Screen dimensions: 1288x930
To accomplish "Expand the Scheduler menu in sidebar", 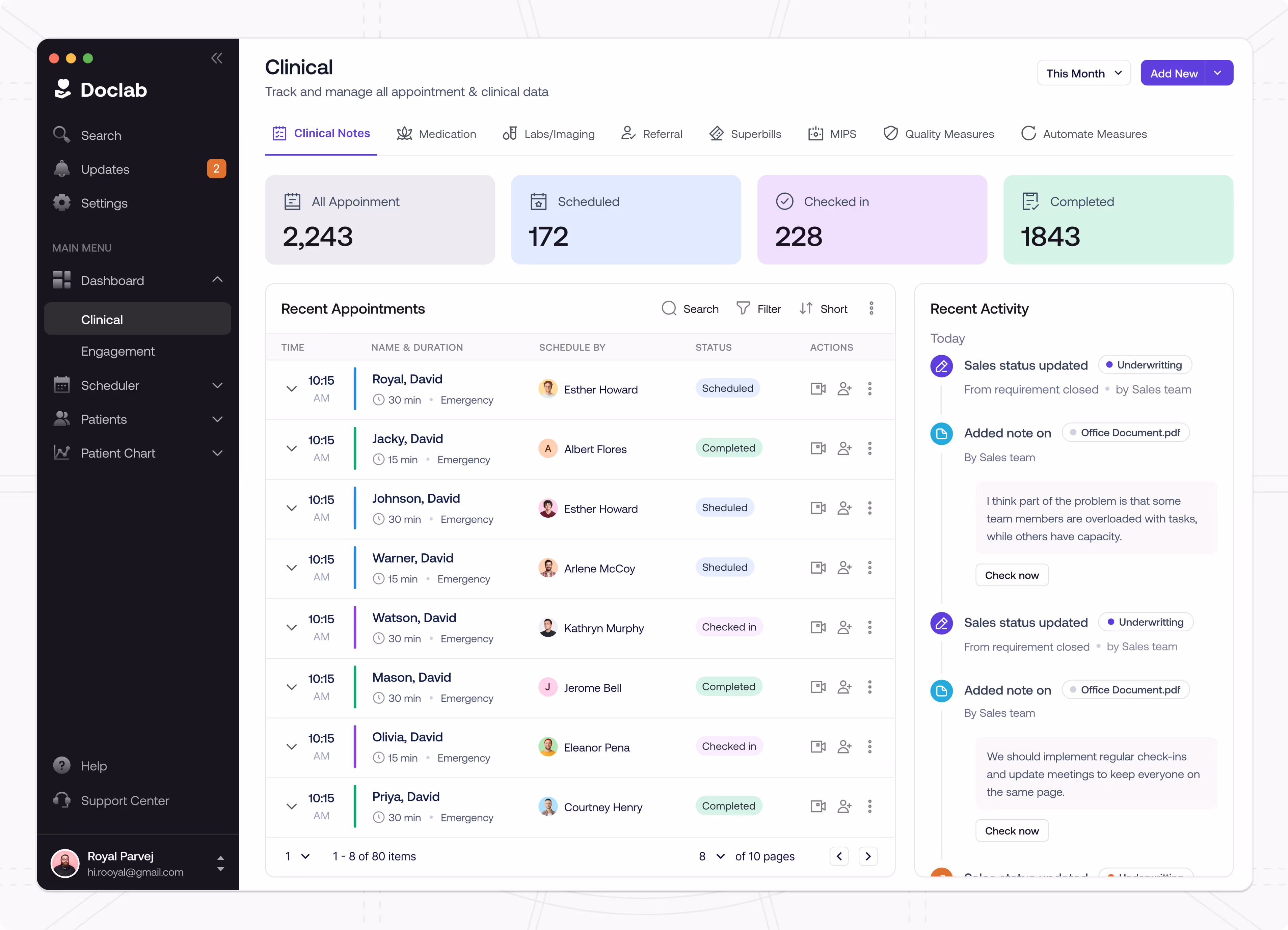I will pos(217,385).
